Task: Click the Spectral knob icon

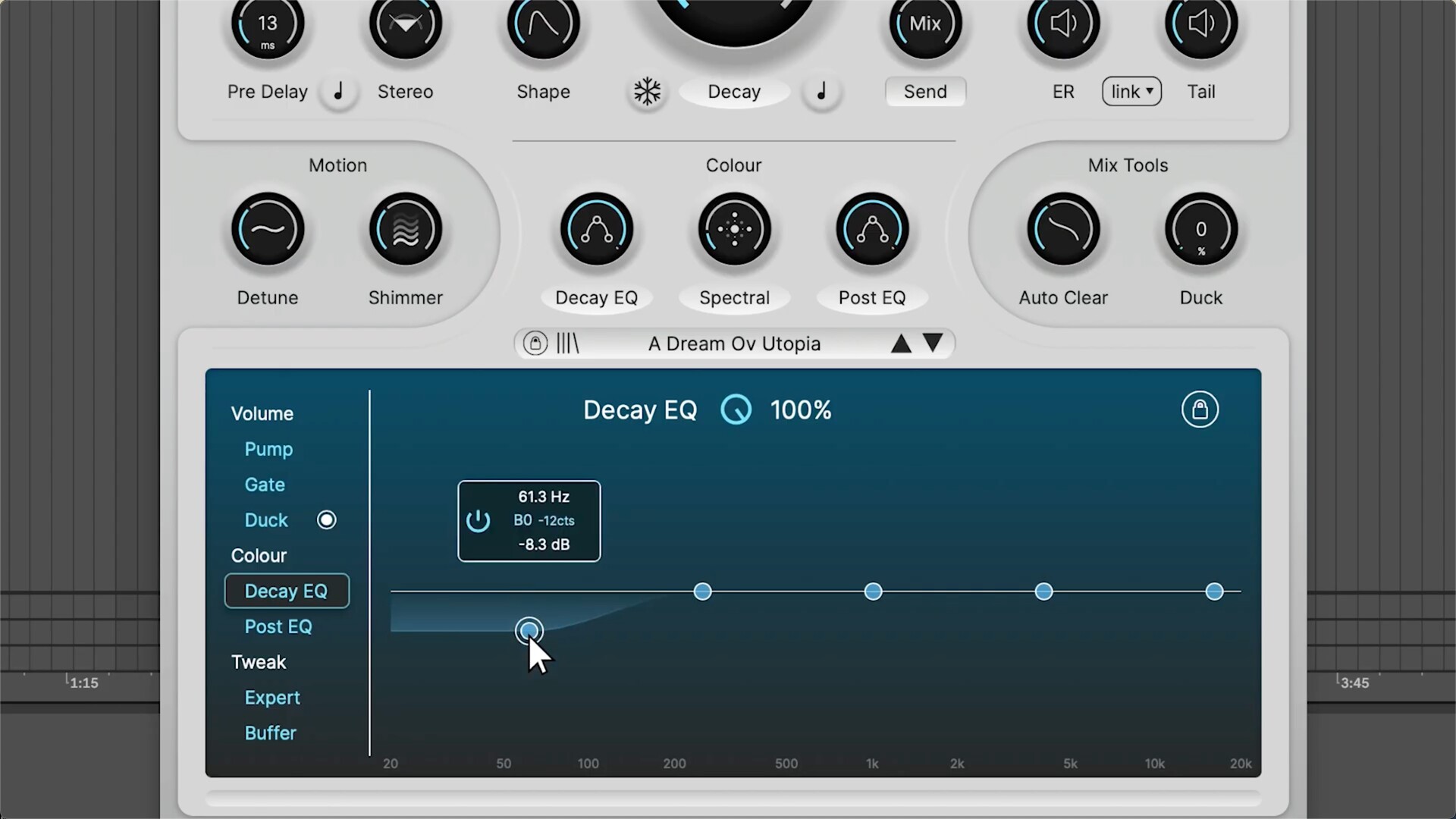Action: pos(734,230)
